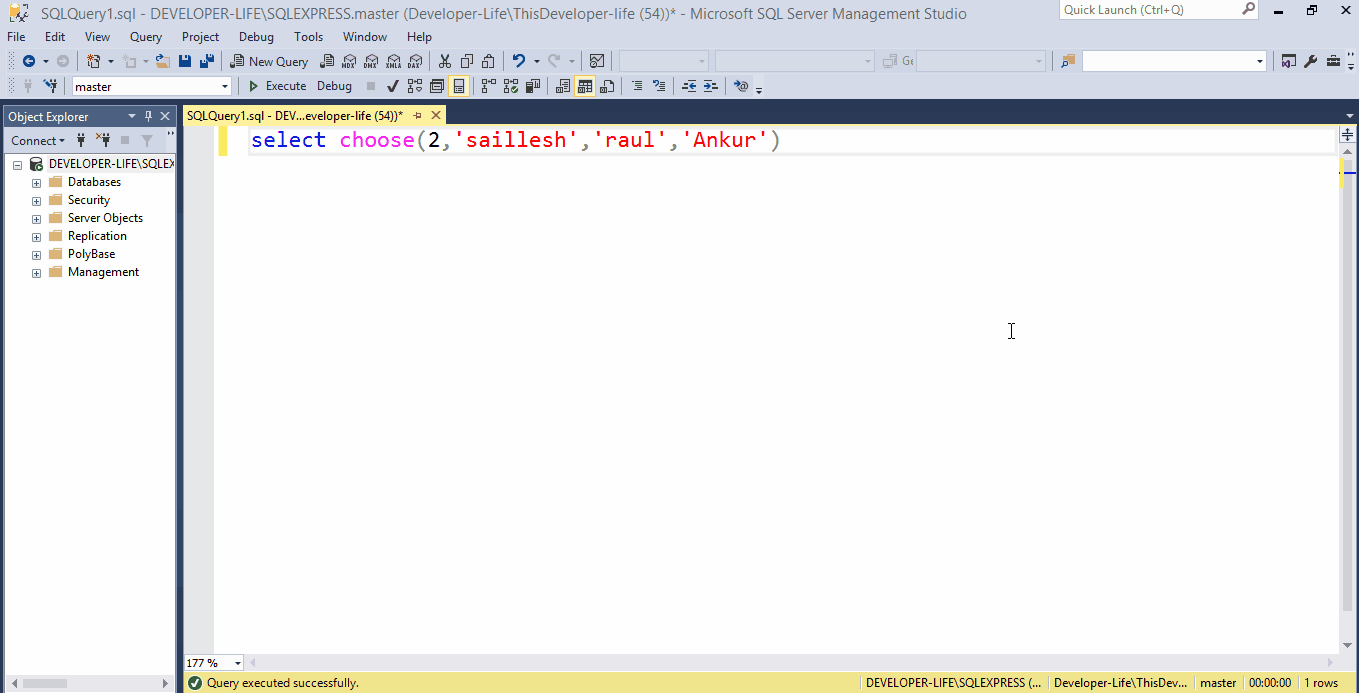Open the 177 % zoom dropdown
Screen dimensions: 1359x693
pos(237,663)
